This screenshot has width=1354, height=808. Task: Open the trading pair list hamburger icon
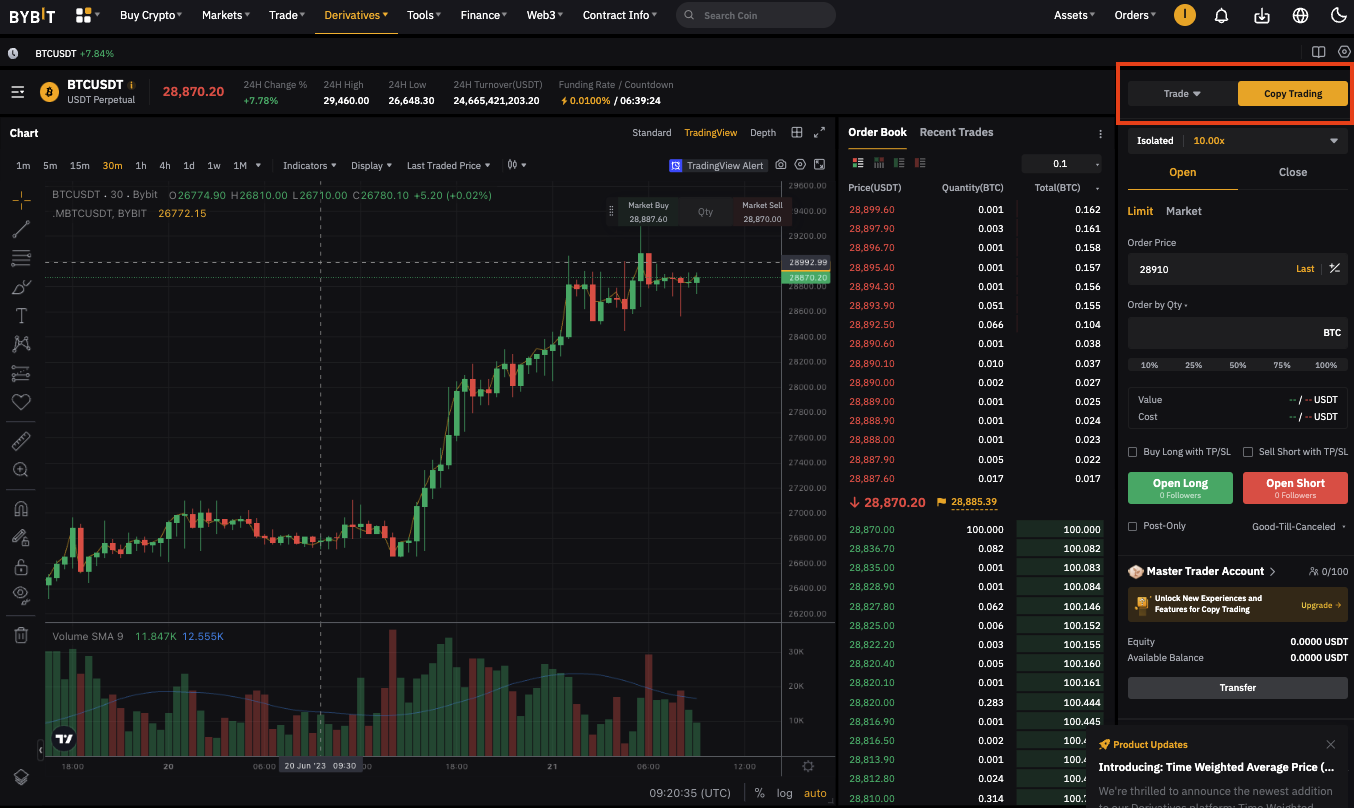[x=18, y=92]
